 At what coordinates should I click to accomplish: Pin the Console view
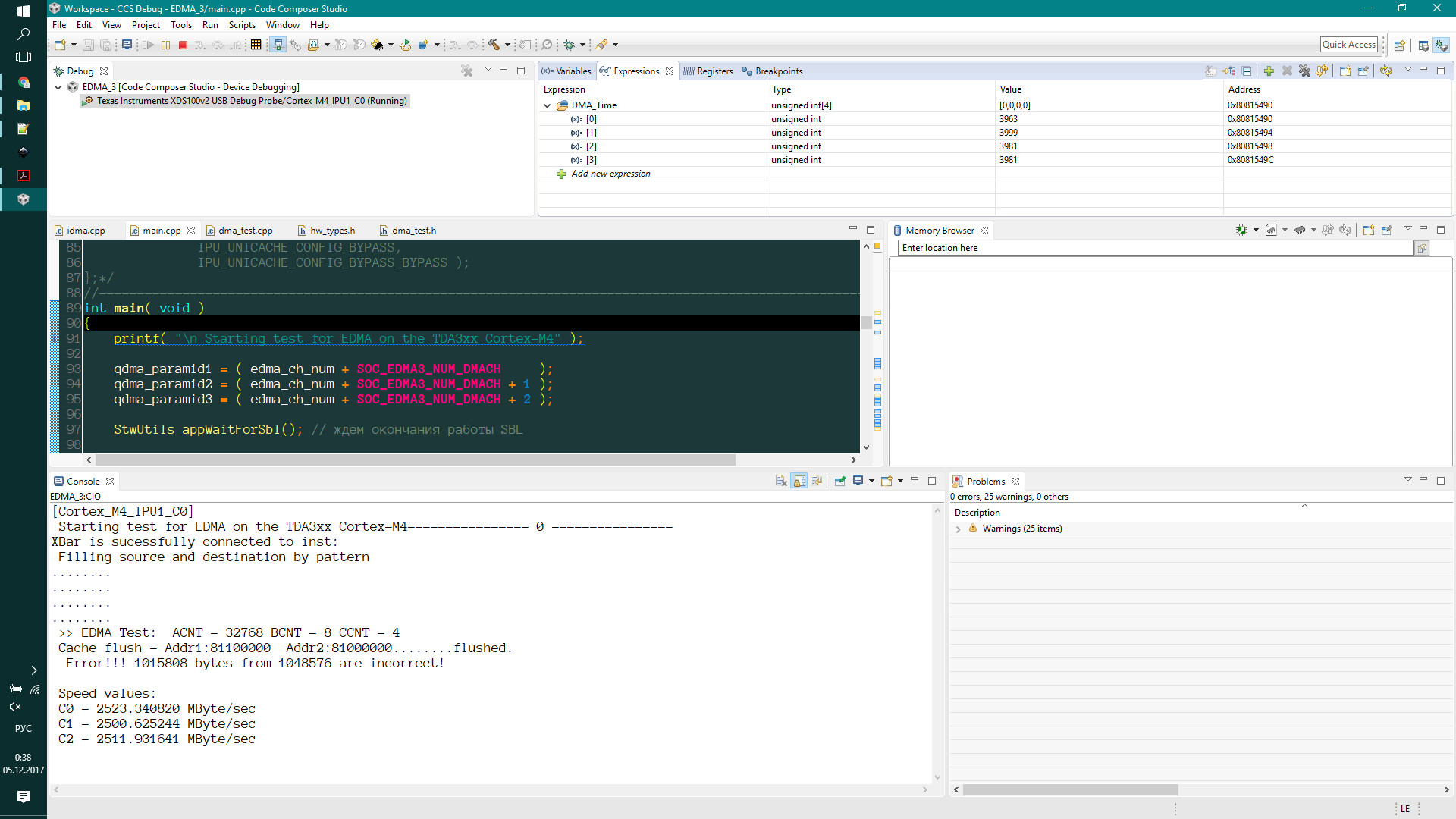tap(839, 481)
